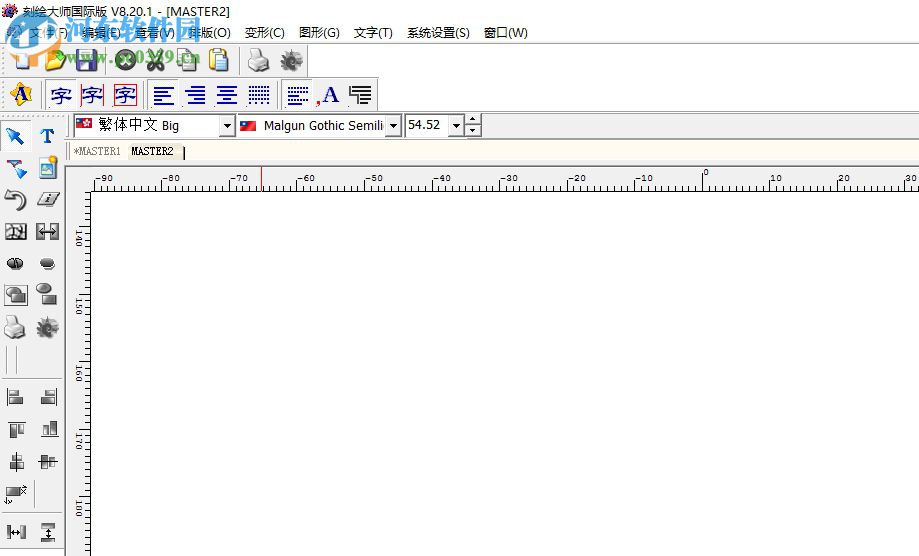Center objects on vertical axis icon

point(16,462)
